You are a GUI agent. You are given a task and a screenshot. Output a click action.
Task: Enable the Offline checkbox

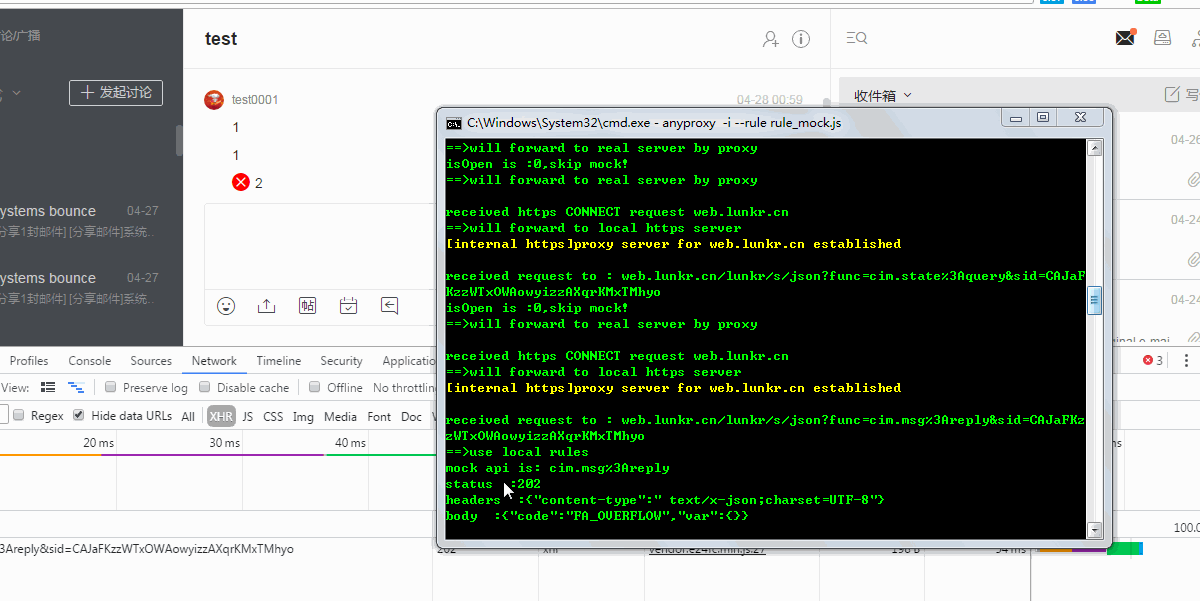pos(315,387)
